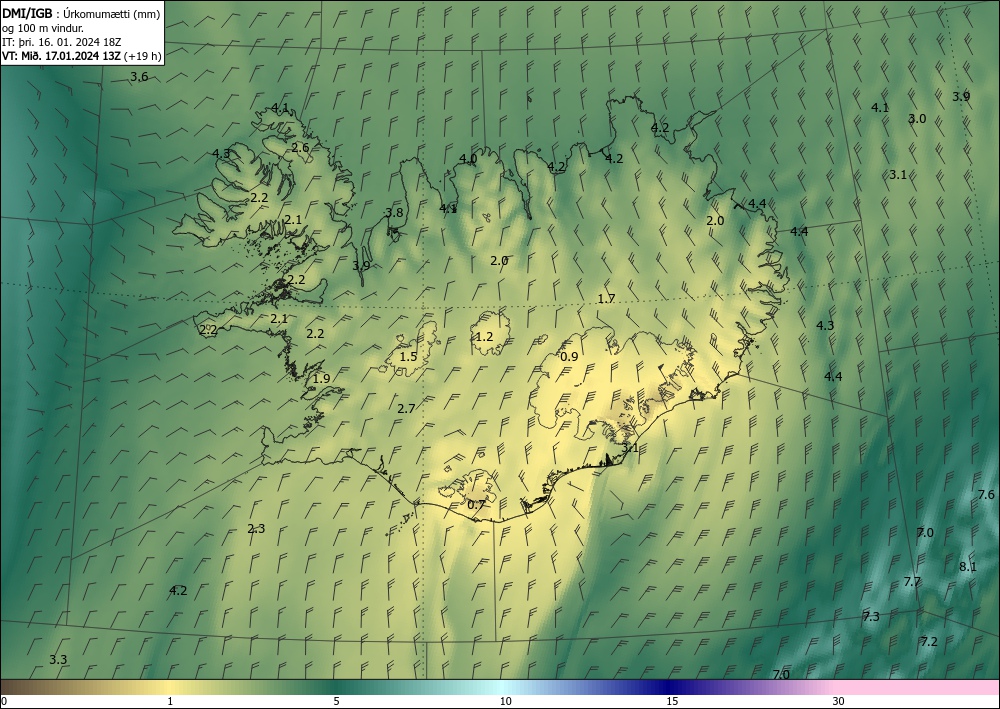The image size is (1000, 709).
Task: Click the 2.7 value label
Action: click(406, 409)
